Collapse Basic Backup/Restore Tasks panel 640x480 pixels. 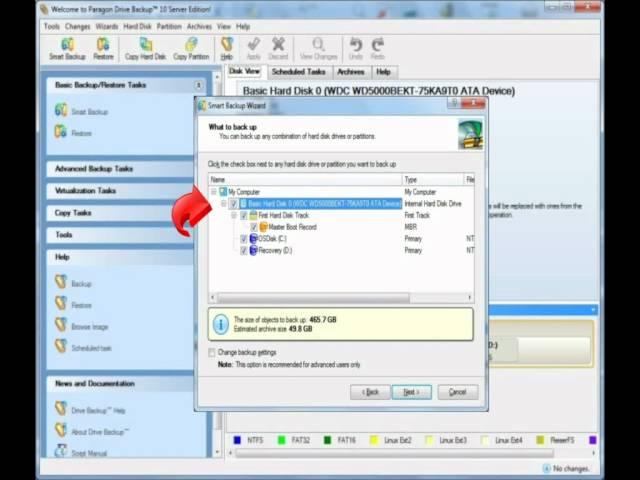(x=198, y=85)
